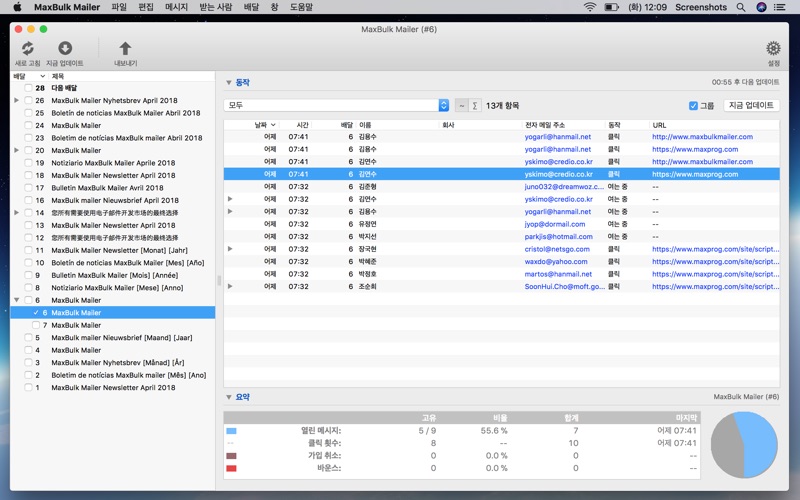Collapse the 요약 section triangle
800x500 pixels.
pyautogui.click(x=229, y=397)
